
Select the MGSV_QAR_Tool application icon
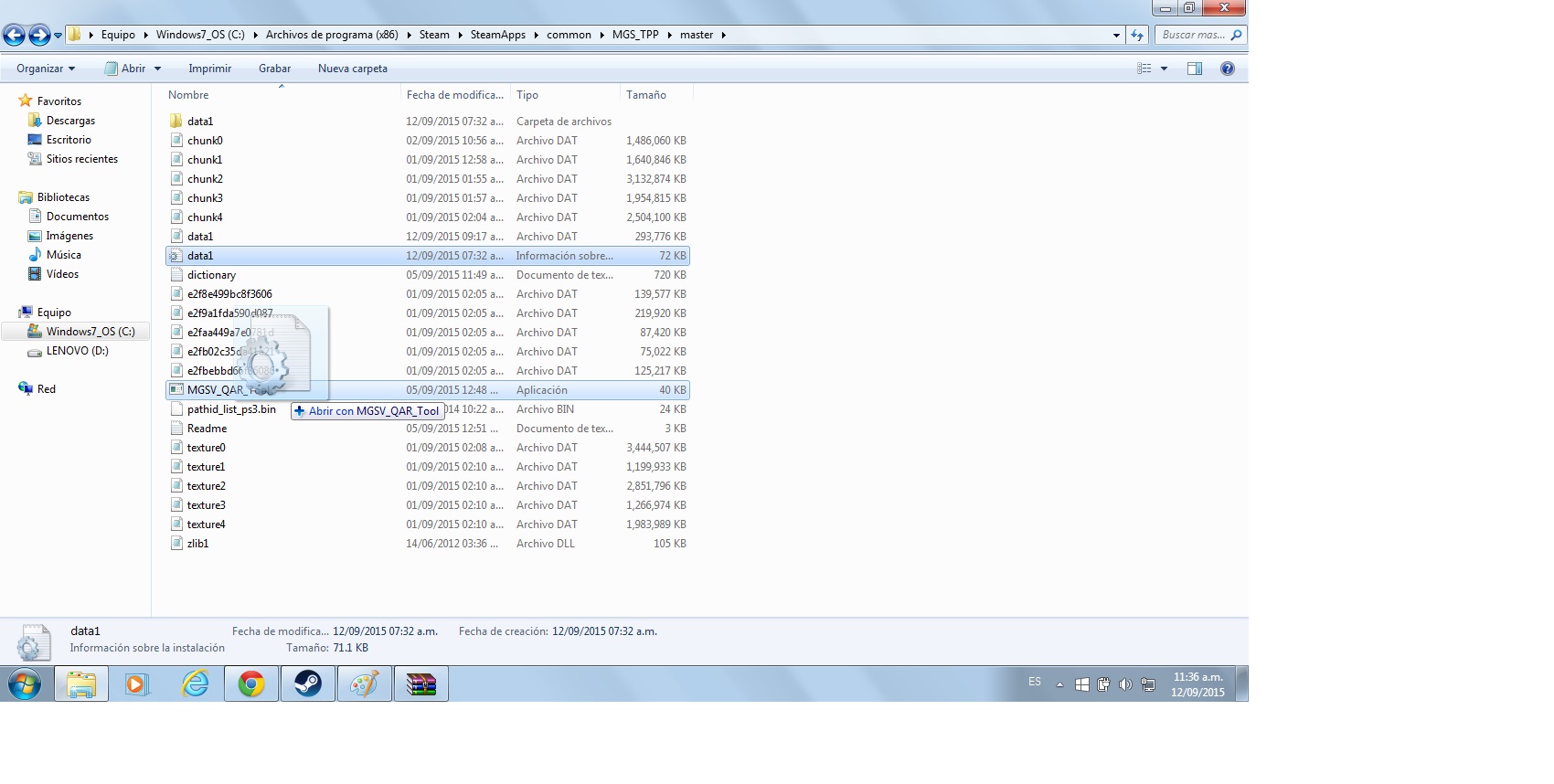(x=176, y=390)
